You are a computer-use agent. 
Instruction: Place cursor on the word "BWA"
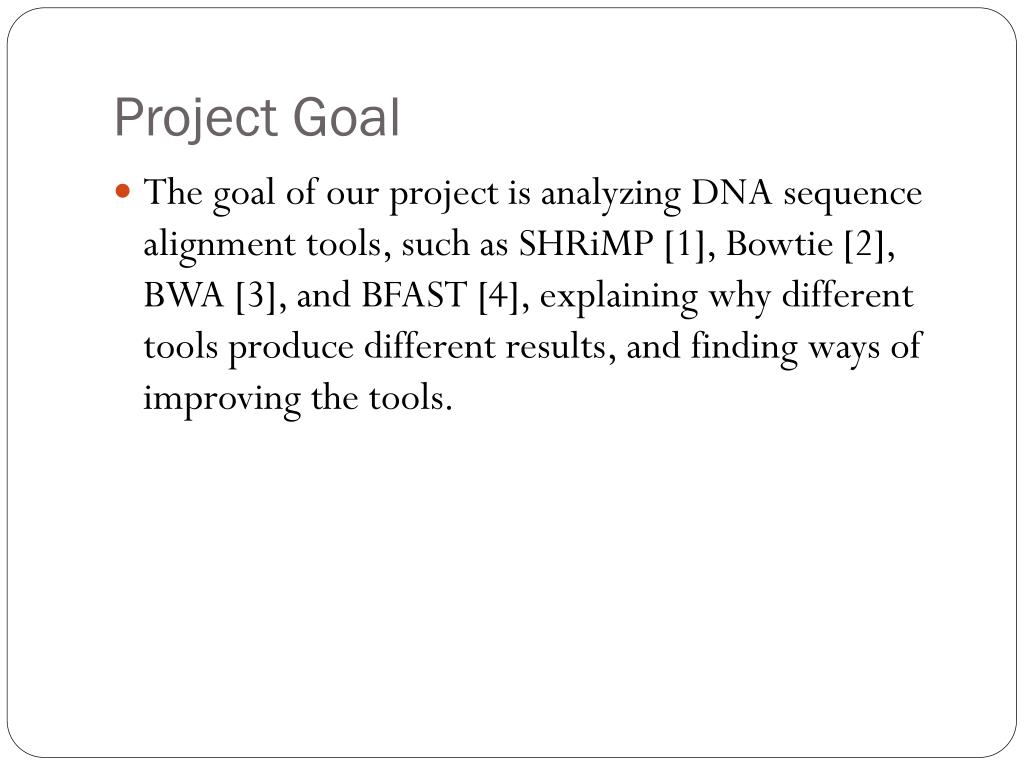pos(184,295)
